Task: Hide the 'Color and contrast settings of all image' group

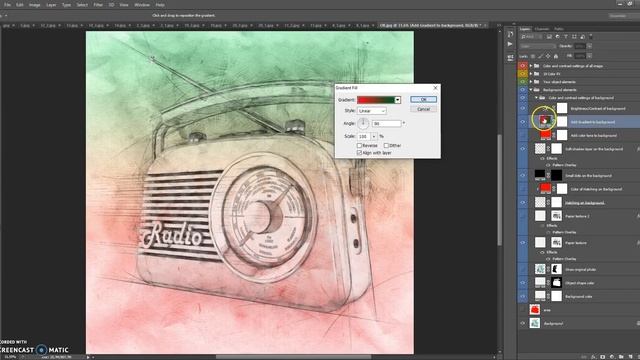Action: pyautogui.click(x=522, y=66)
